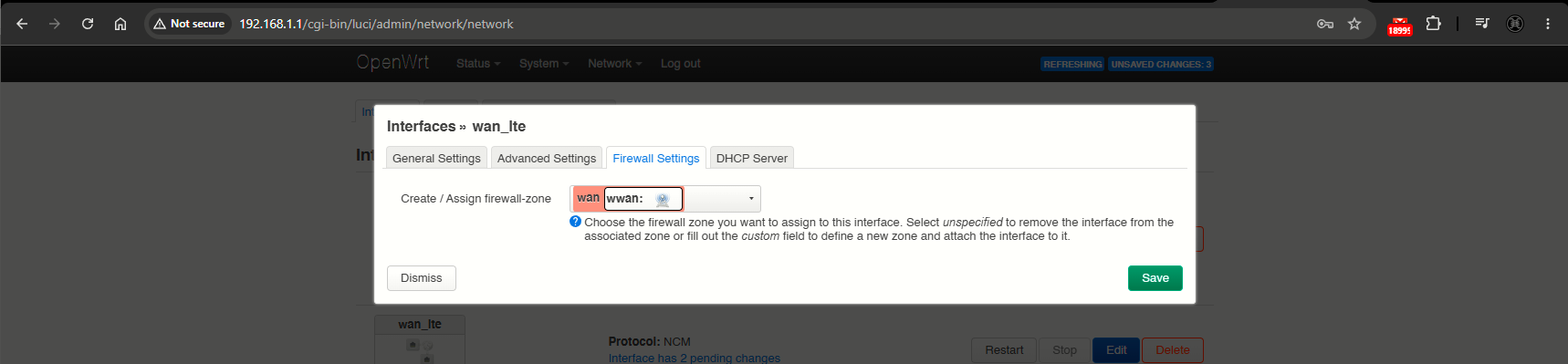The image size is (1568, 364).
Task: Click the Not secure site indicator
Action: (190, 24)
